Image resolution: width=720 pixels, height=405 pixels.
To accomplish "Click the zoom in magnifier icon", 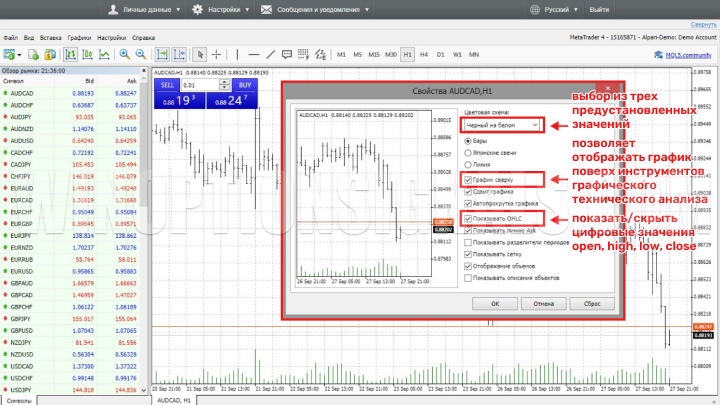I will pyautogui.click(x=125, y=54).
